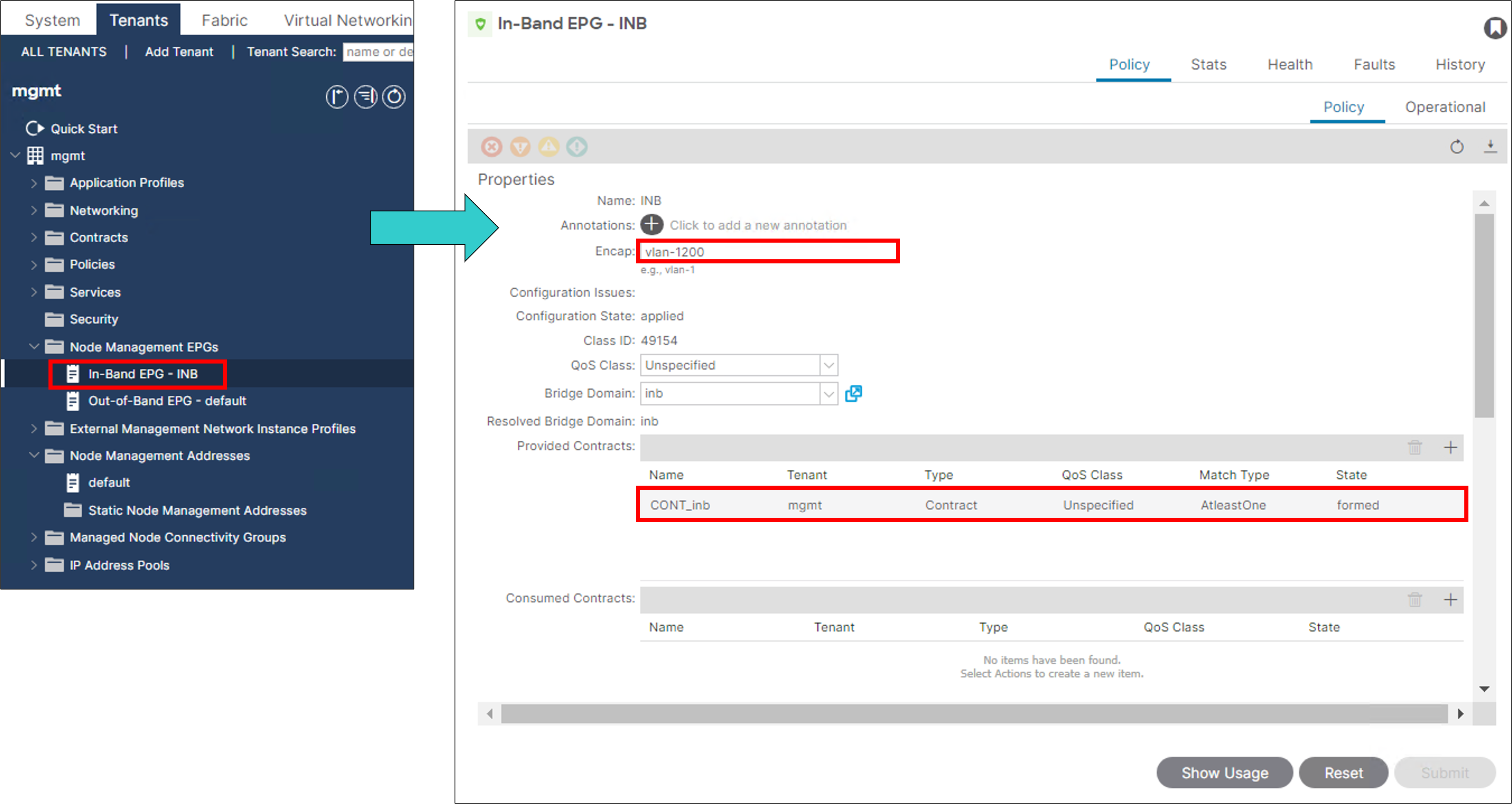Refresh the Policy properties view

[1457, 147]
